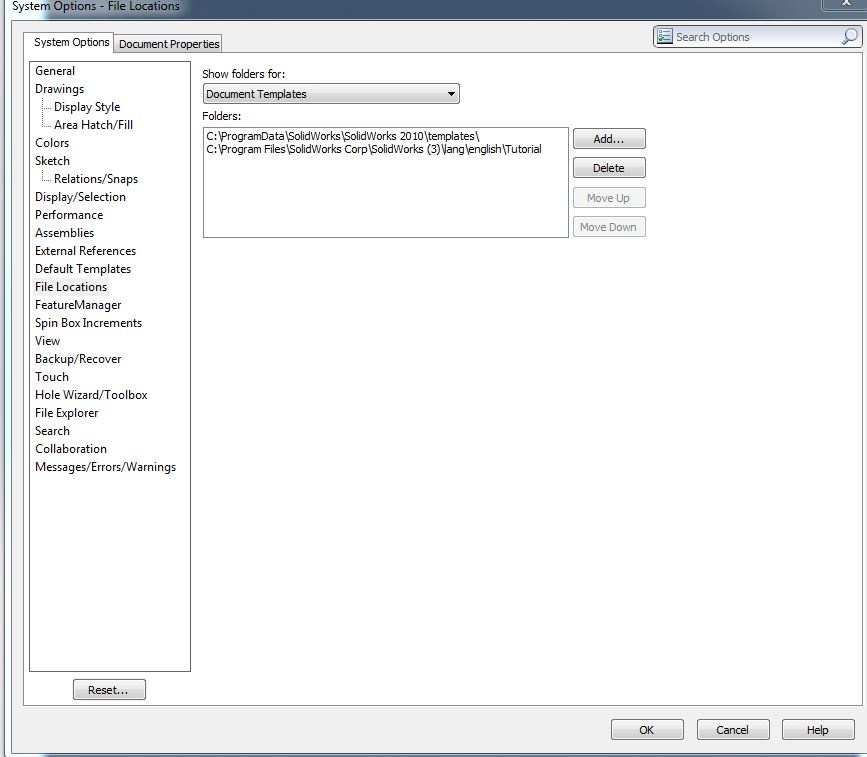Select File Locations in the tree

tap(71, 287)
